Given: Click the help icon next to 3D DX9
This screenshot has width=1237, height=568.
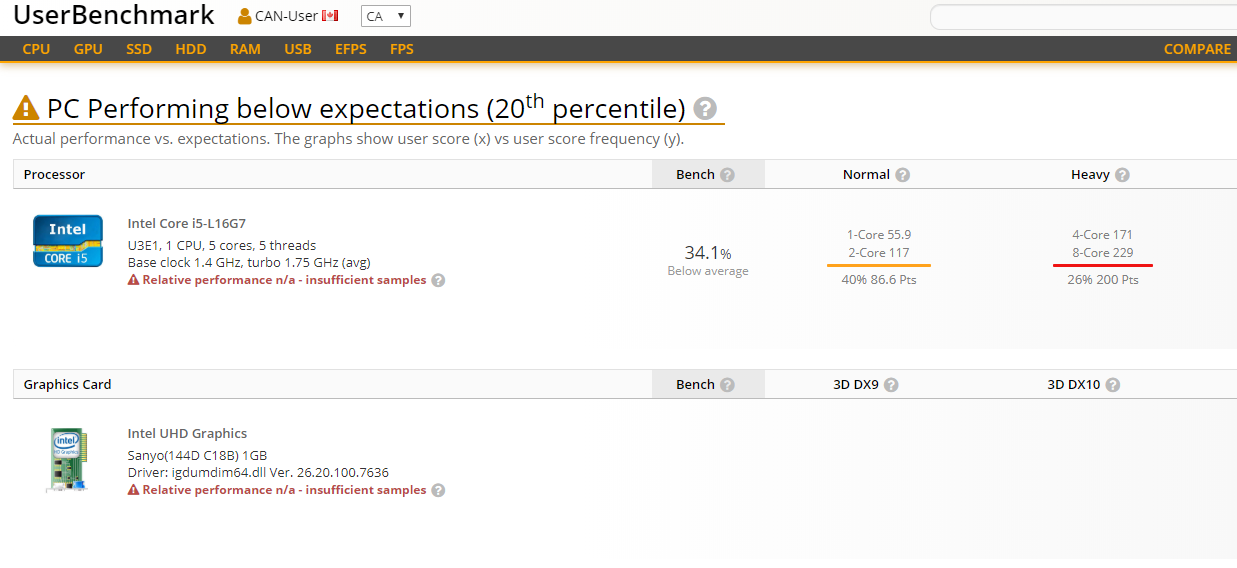Looking at the screenshot, I should [x=891, y=385].
